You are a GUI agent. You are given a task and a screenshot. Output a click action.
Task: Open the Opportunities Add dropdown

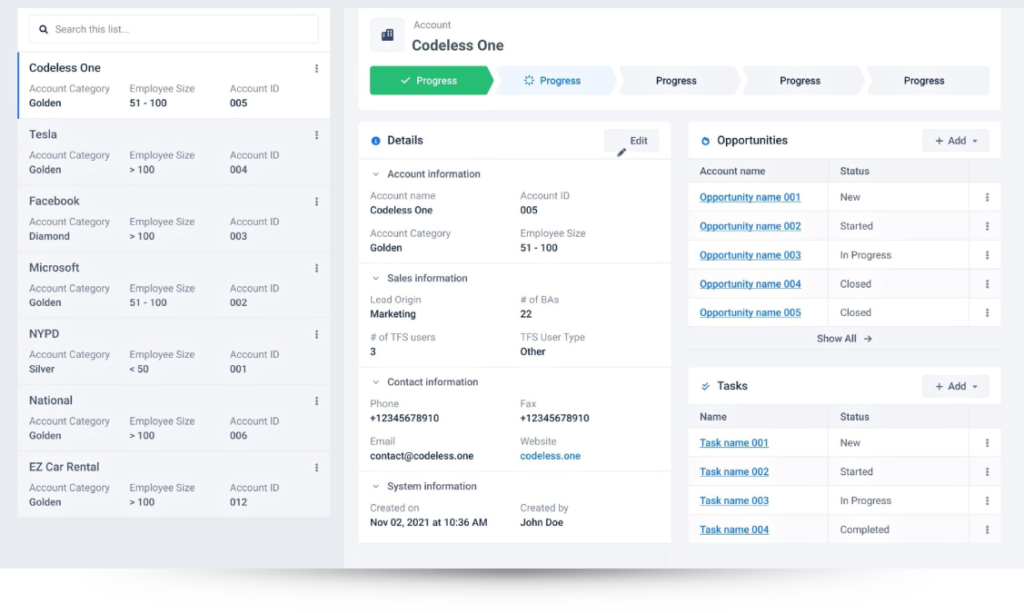955,140
